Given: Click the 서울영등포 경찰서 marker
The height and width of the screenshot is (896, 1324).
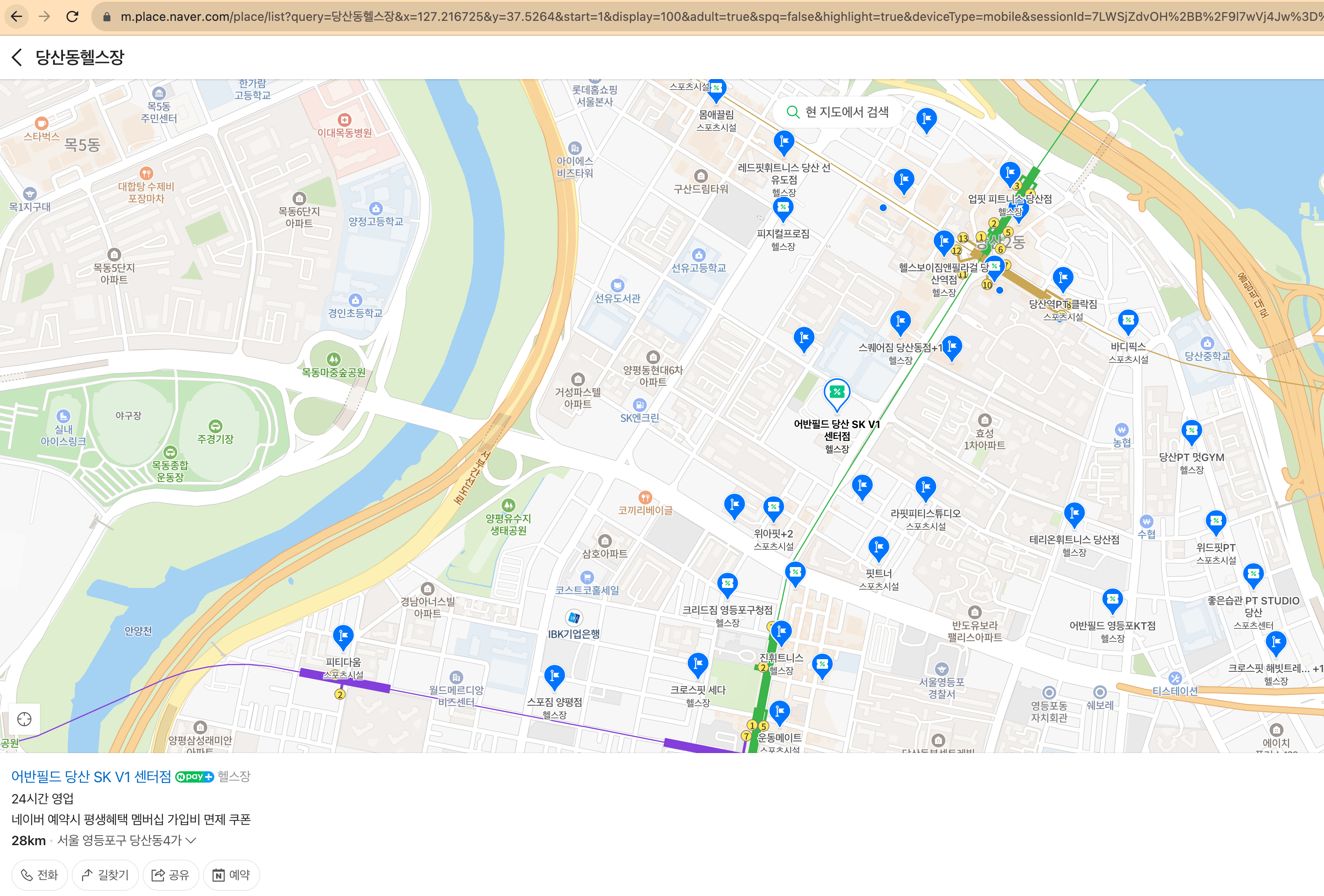Looking at the screenshot, I should (x=942, y=669).
